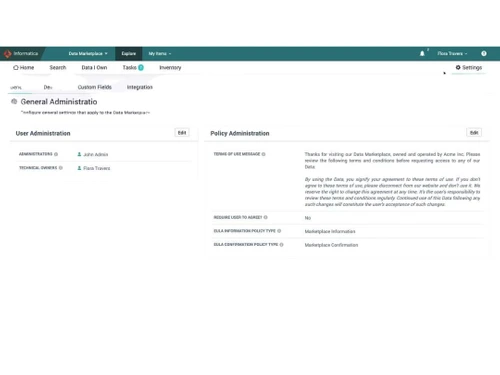Expand the My Items dropdown
Viewport: 500px width, 375px height.
click(x=160, y=53)
